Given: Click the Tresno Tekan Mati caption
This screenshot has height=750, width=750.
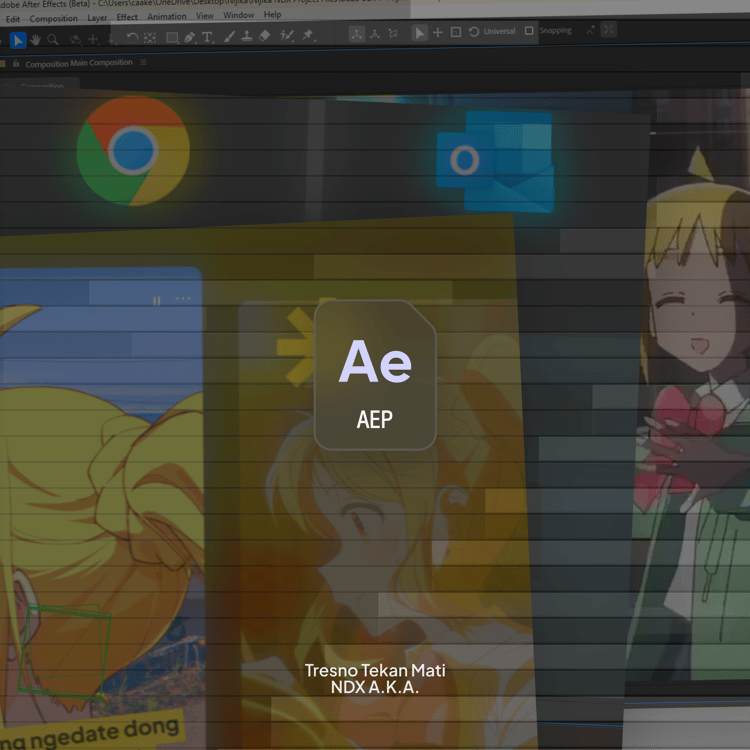Looking at the screenshot, I should pos(375,670).
